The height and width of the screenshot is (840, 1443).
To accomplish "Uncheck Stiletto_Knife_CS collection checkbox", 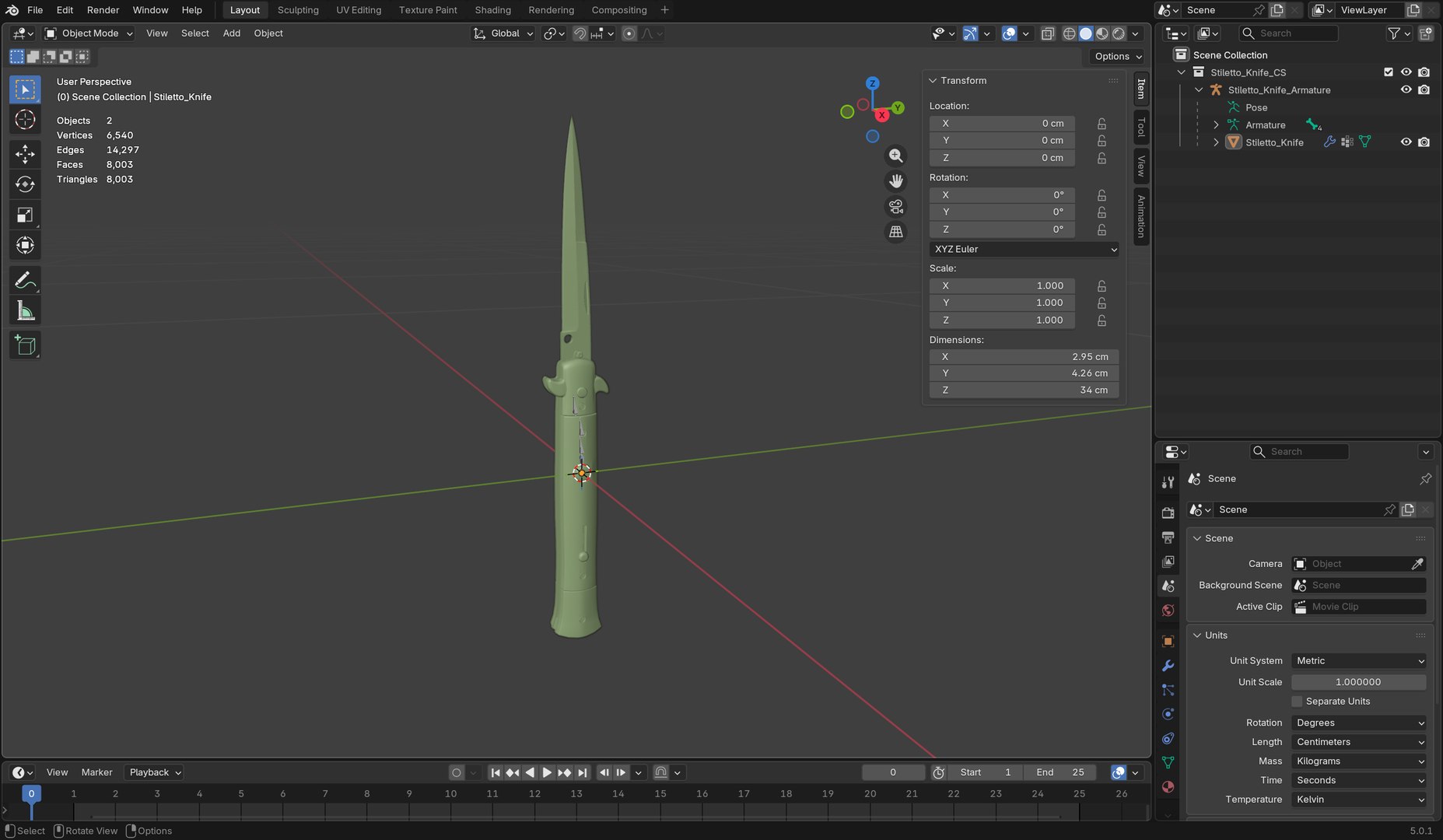I will point(1389,72).
